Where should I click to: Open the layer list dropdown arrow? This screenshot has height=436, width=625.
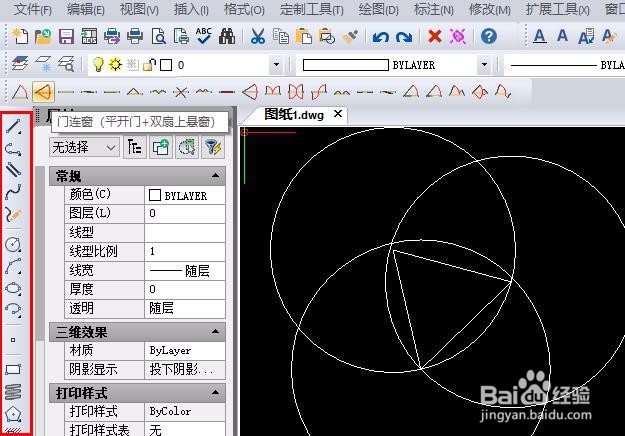tap(276, 65)
